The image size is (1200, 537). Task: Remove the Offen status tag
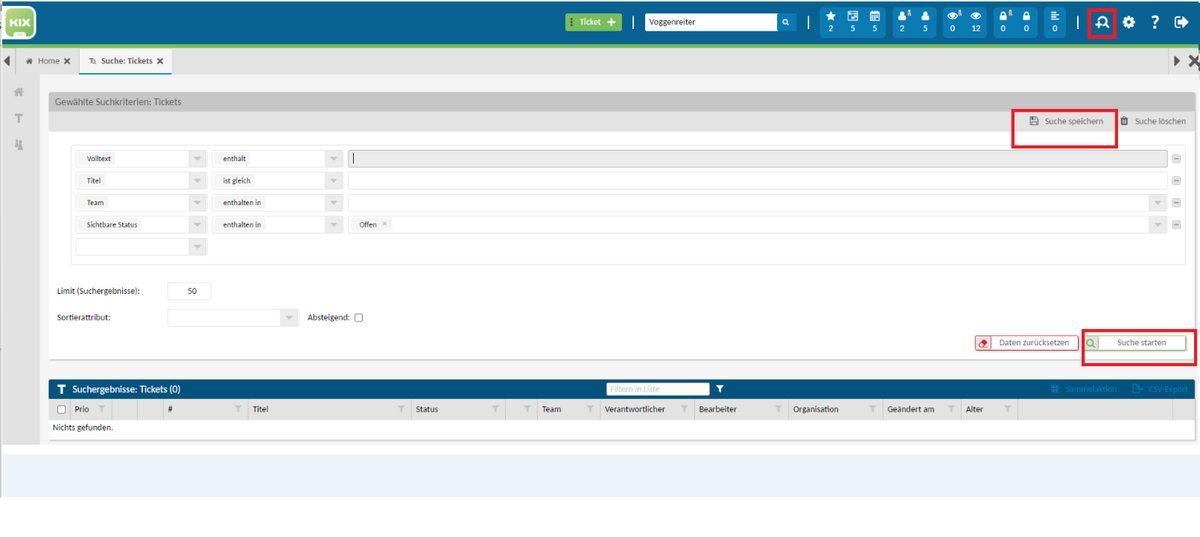pyautogui.click(x=385, y=225)
